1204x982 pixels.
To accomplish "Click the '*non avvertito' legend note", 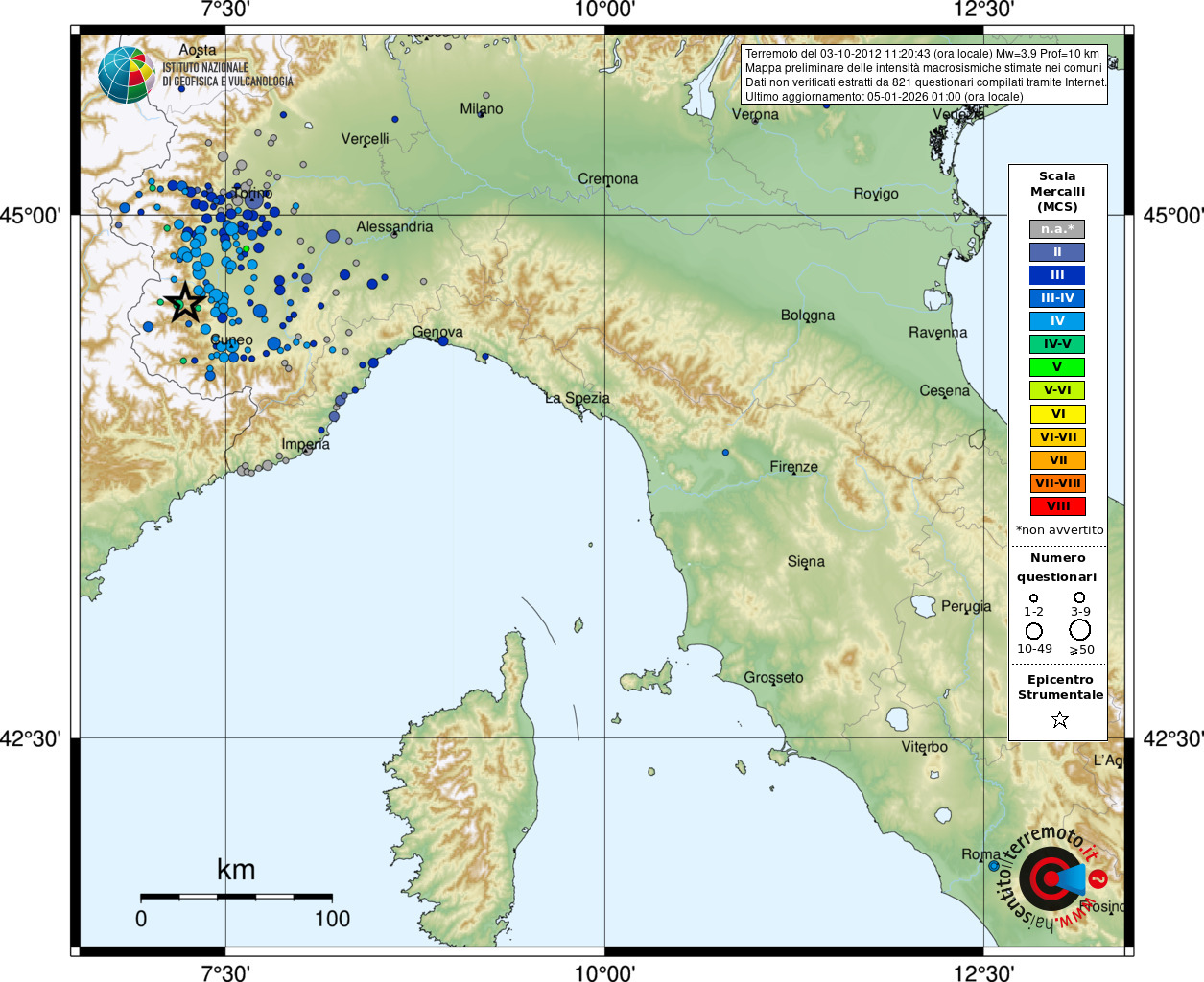I will tap(1060, 530).
